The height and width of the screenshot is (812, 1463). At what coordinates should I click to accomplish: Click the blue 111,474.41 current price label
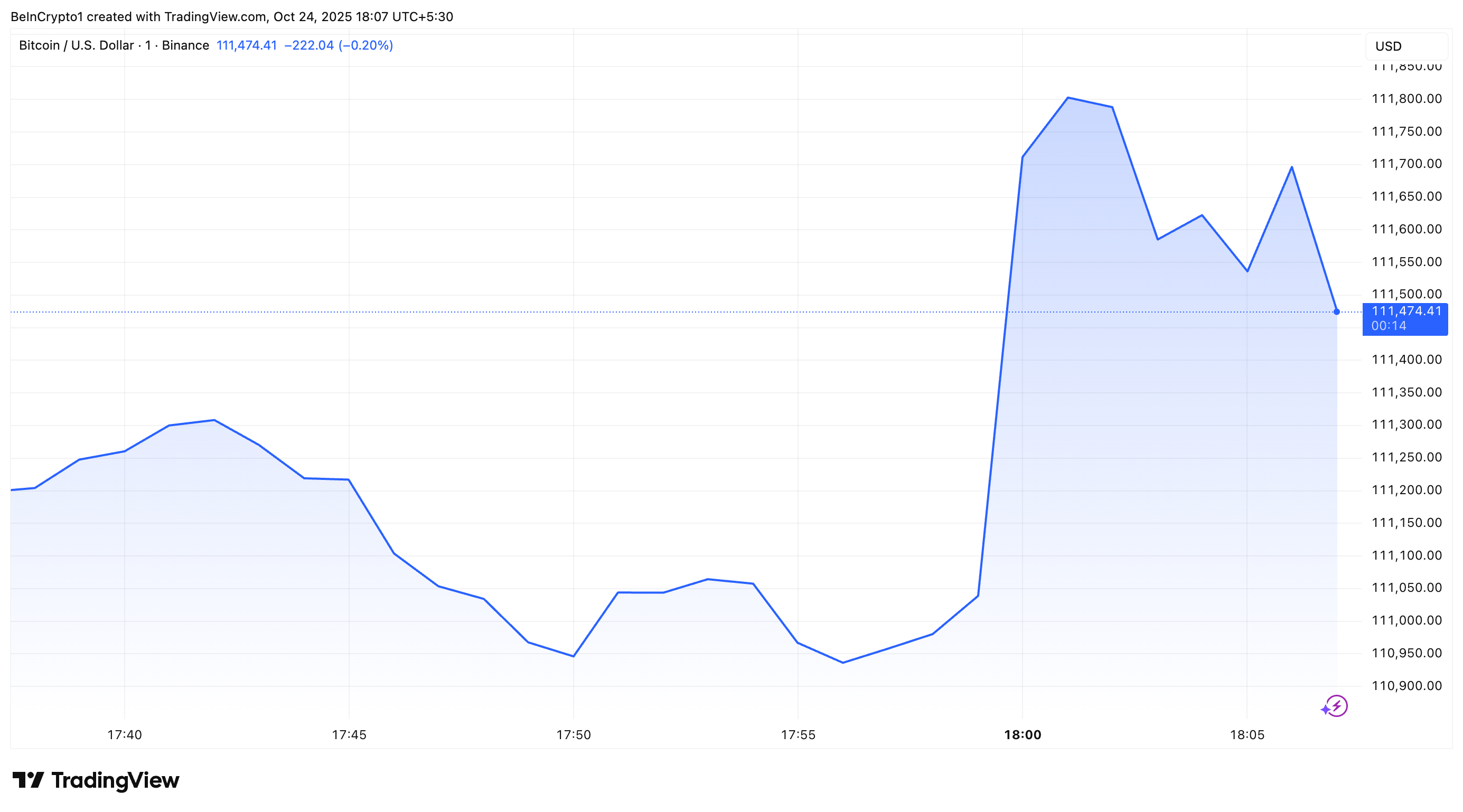1405,311
